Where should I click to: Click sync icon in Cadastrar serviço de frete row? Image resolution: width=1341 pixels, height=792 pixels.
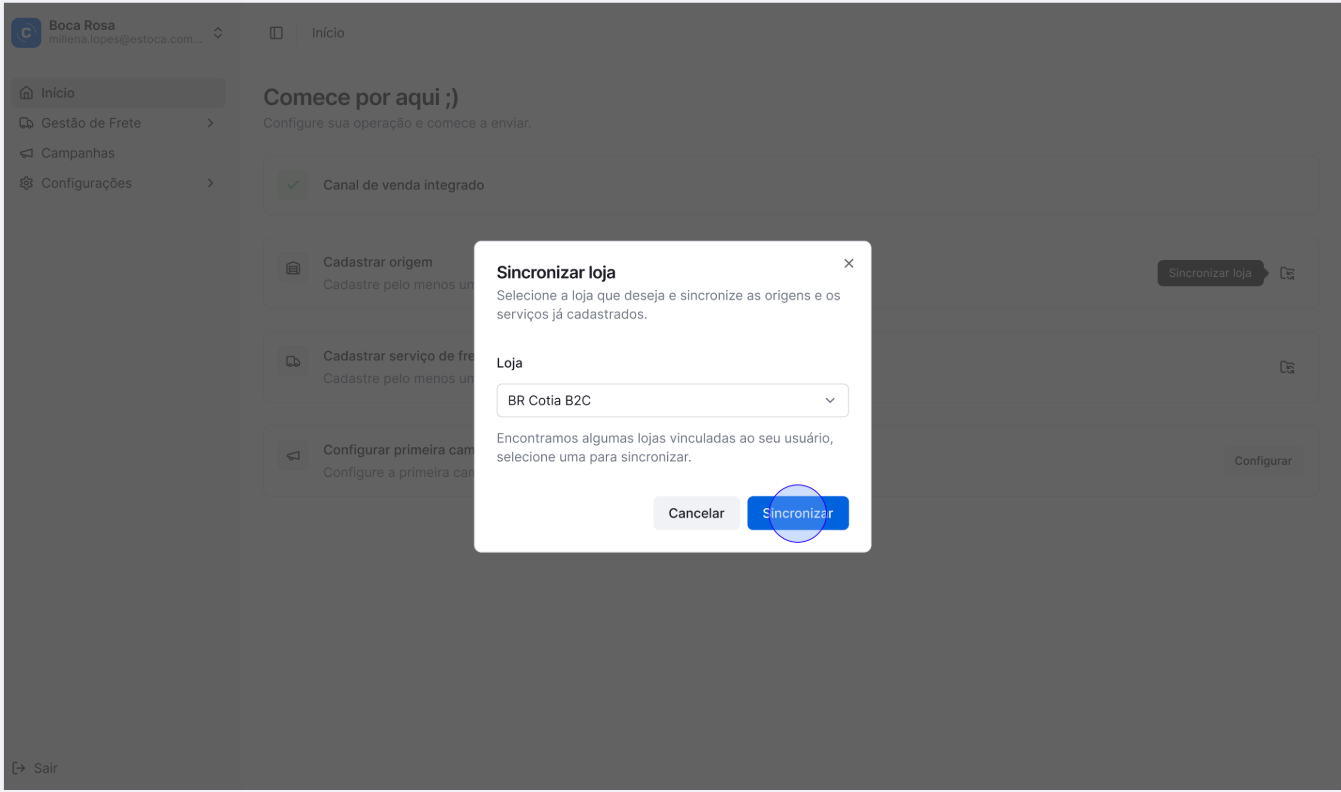coord(1287,367)
